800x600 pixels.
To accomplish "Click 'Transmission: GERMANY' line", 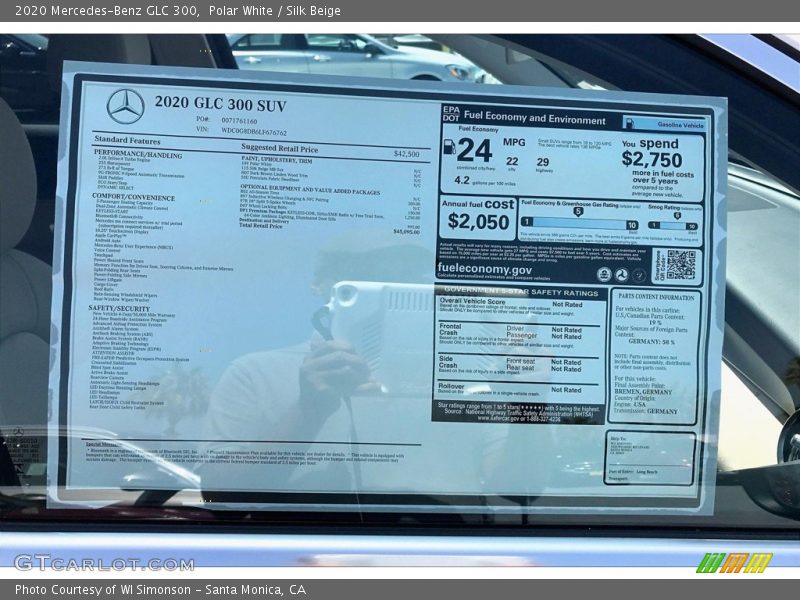I will click(645, 411).
